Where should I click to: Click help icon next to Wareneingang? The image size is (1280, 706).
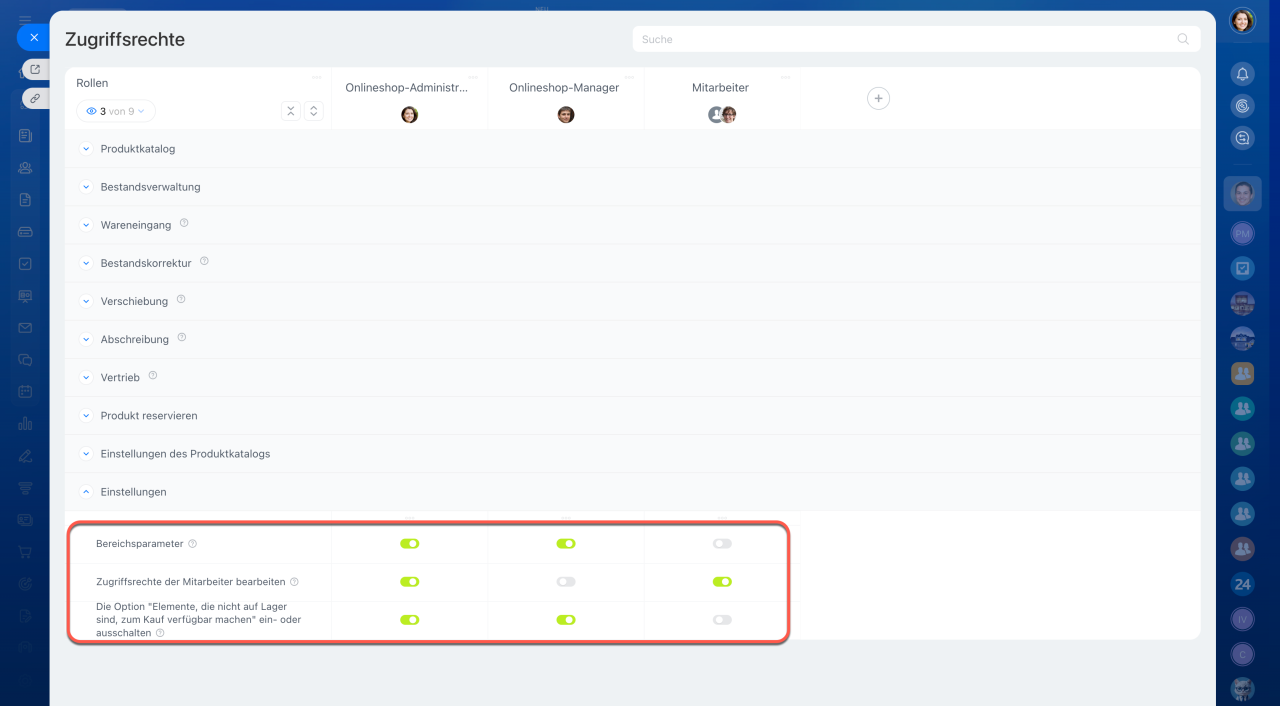coord(184,224)
